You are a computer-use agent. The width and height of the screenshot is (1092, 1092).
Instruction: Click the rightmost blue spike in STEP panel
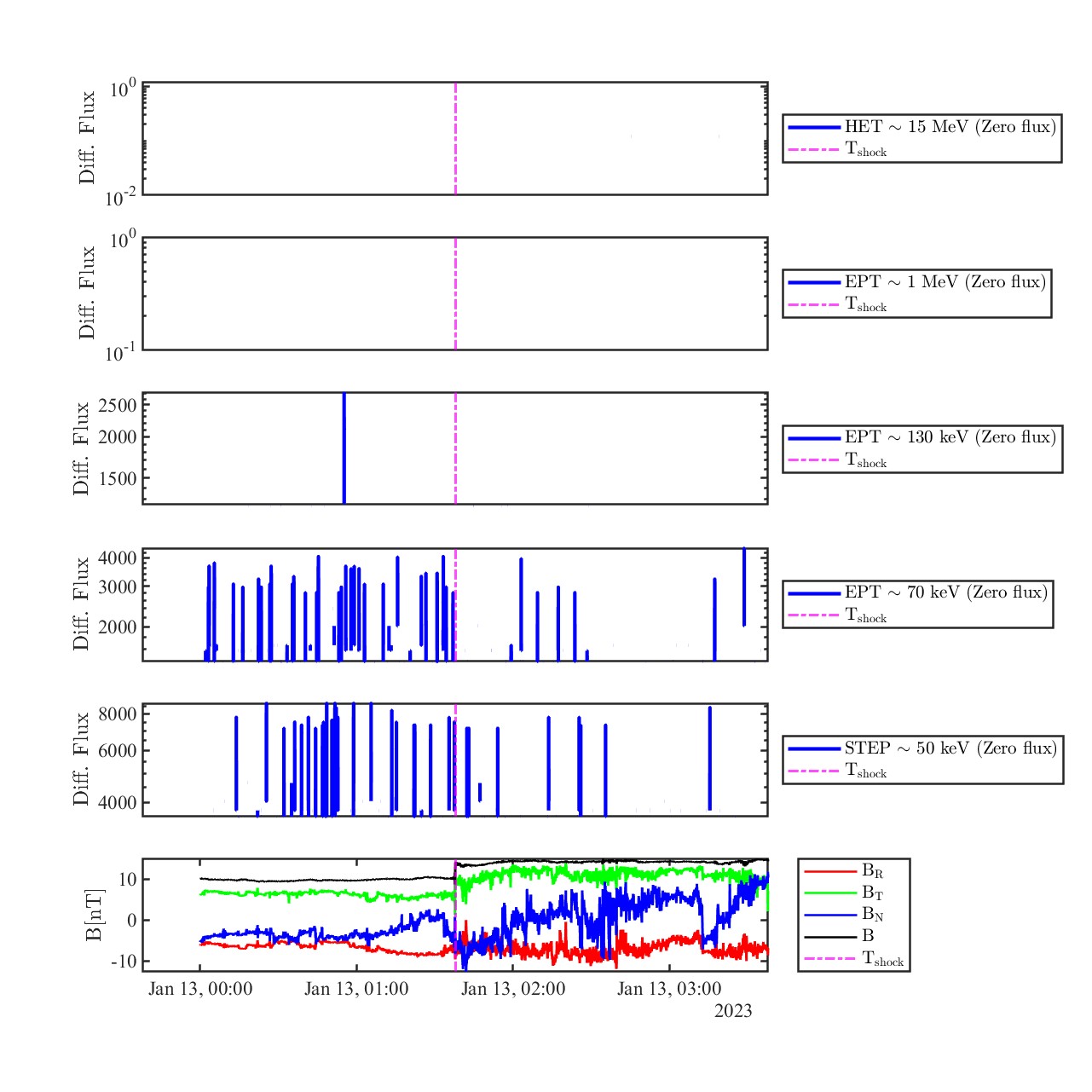tap(709, 758)
